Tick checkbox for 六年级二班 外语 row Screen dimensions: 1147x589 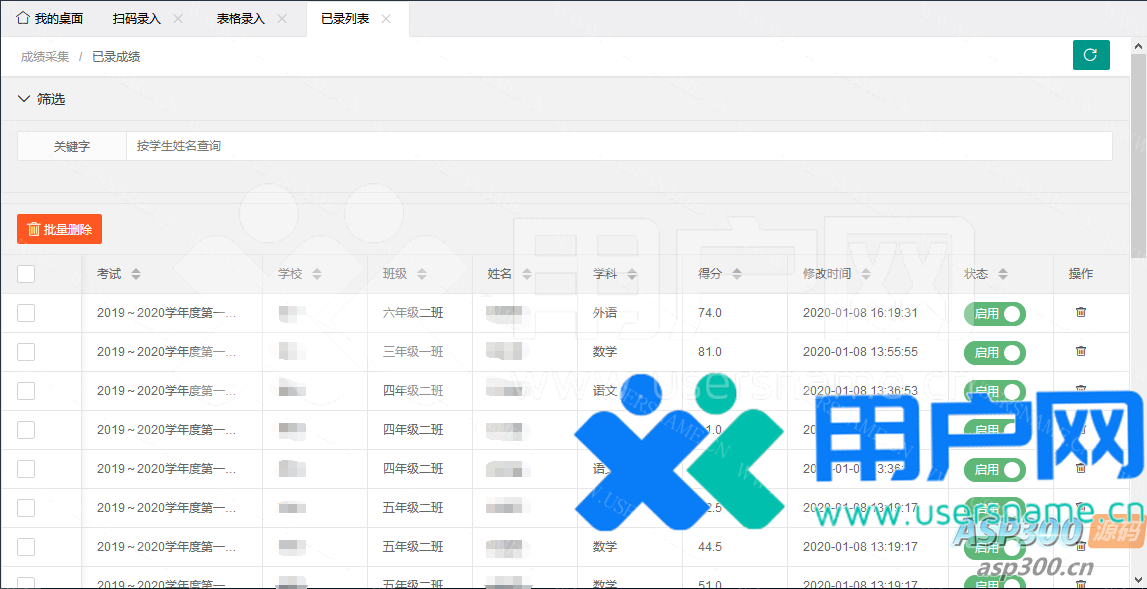pos(26,313)
